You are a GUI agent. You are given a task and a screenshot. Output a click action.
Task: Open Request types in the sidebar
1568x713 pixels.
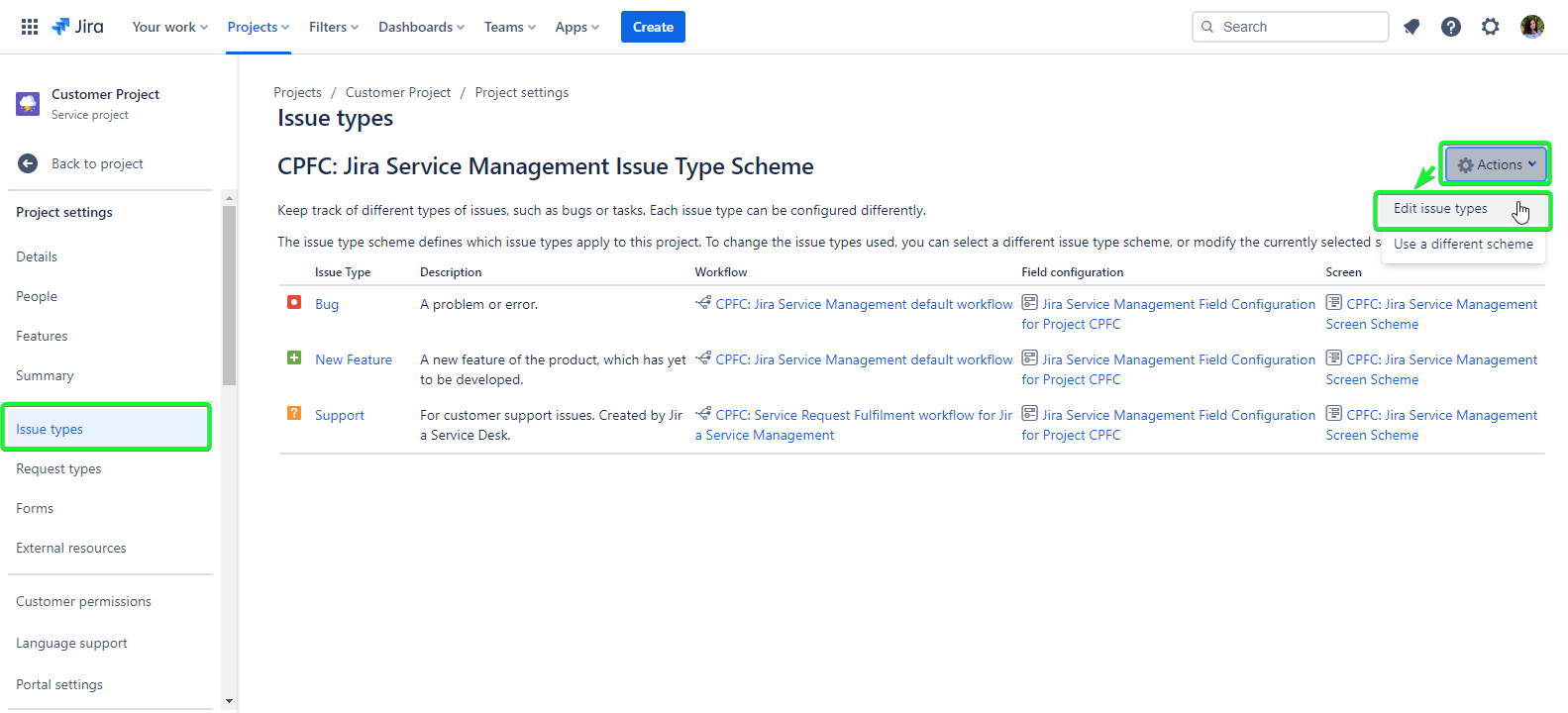click(58, 468)
